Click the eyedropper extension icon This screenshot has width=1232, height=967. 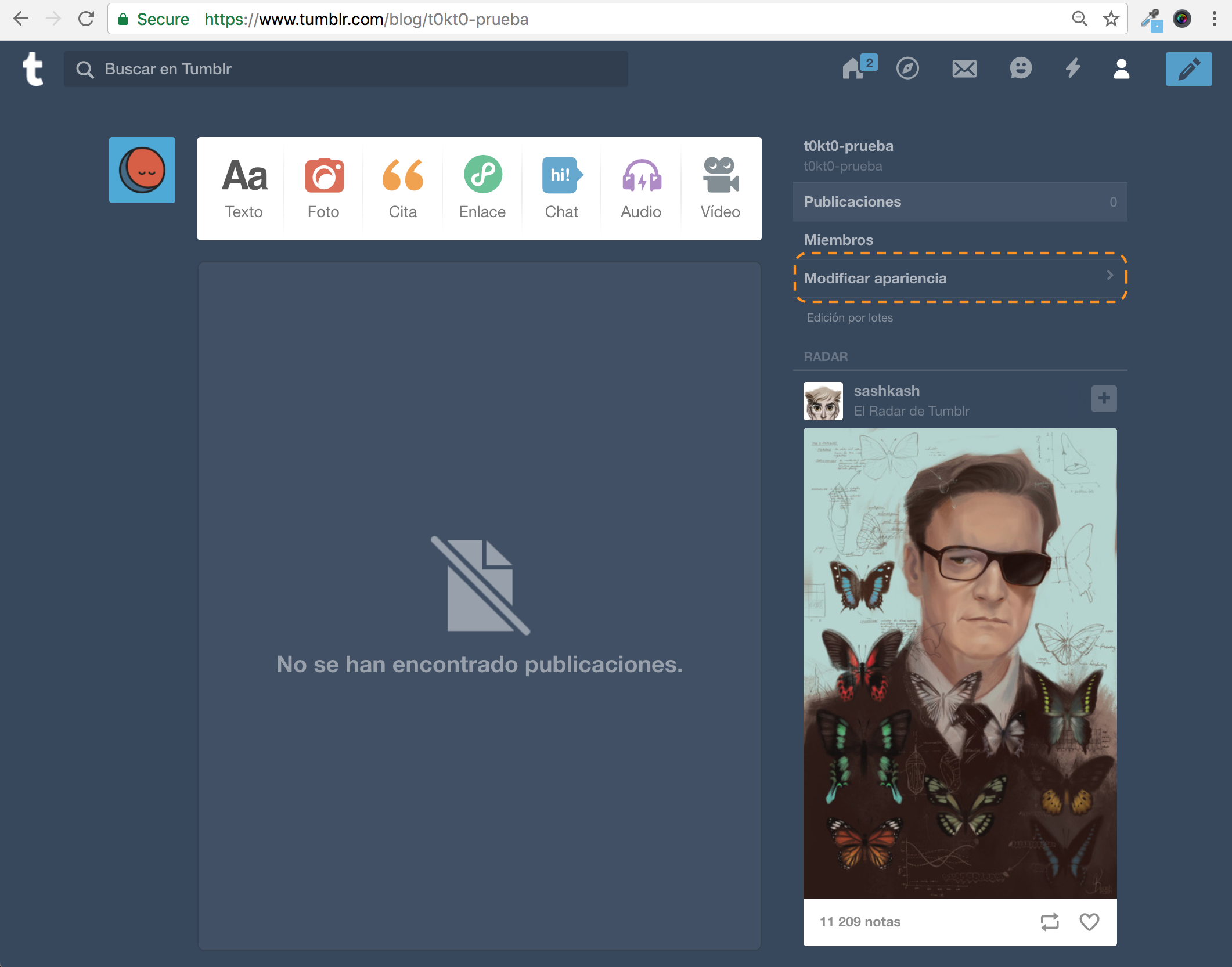(x=1152, y=19)
